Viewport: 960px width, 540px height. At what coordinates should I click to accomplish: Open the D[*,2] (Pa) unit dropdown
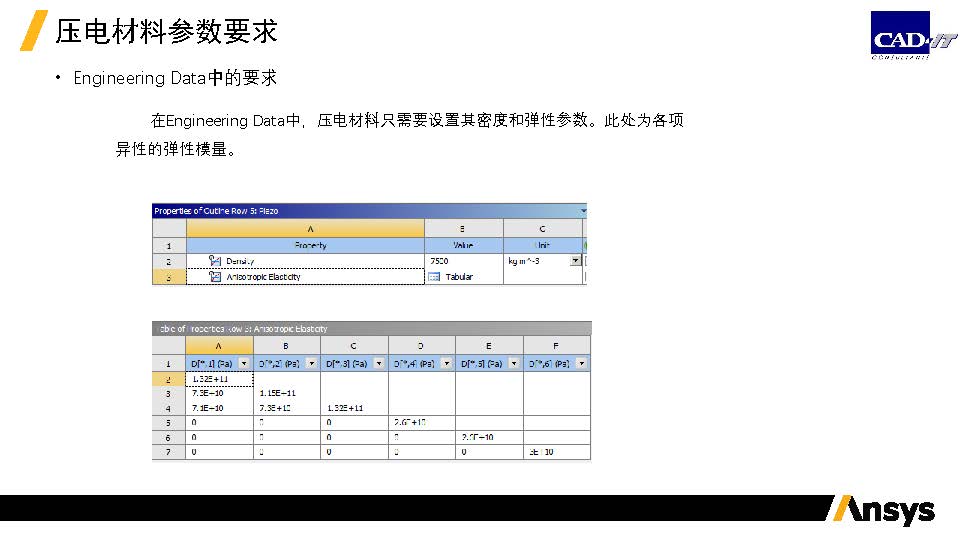311,363
